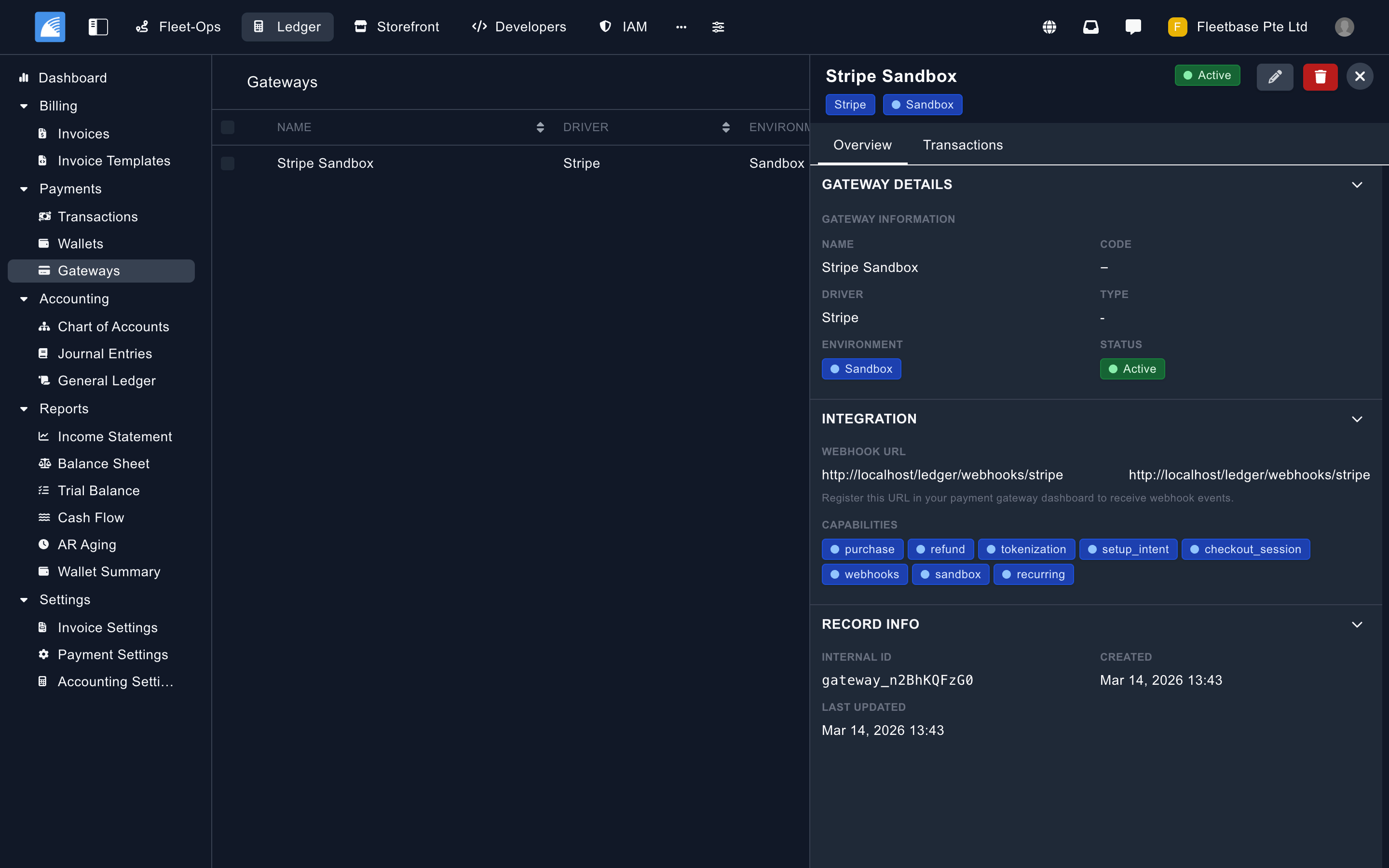Click the General Ledger icon
The height and width of the screenshot is (868, 1389).
(44, 380)
